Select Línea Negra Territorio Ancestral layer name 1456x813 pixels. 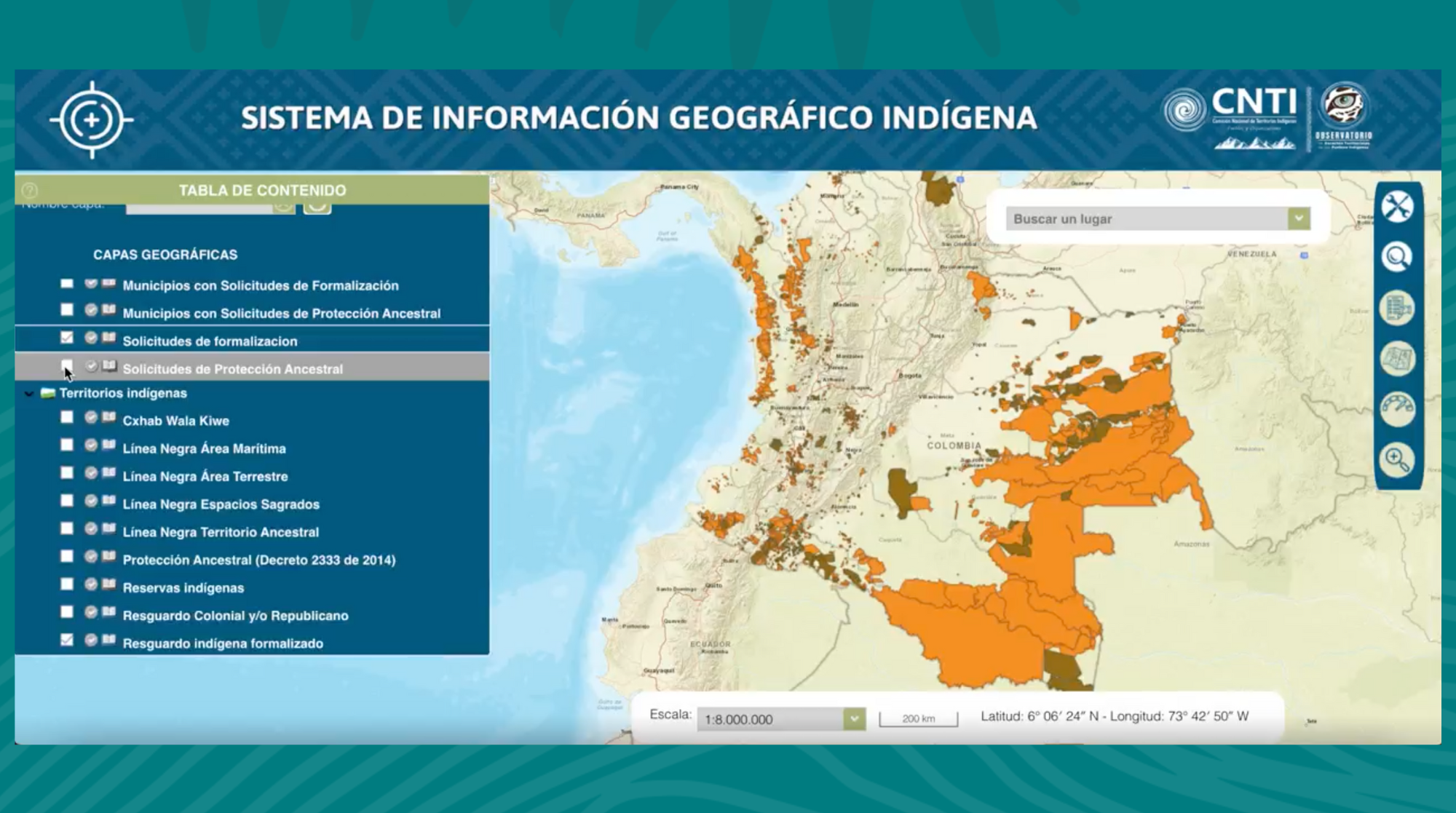point(221,532)
